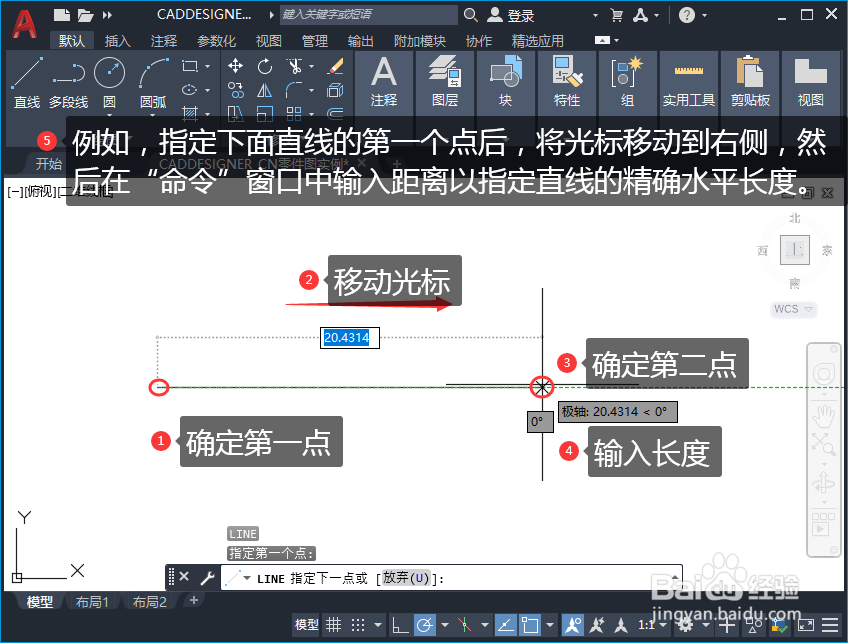Image resolution: width=848 pixels, height=643 pixels.
Task: Click 模型 button in status bar
Action: coord(307,625)
